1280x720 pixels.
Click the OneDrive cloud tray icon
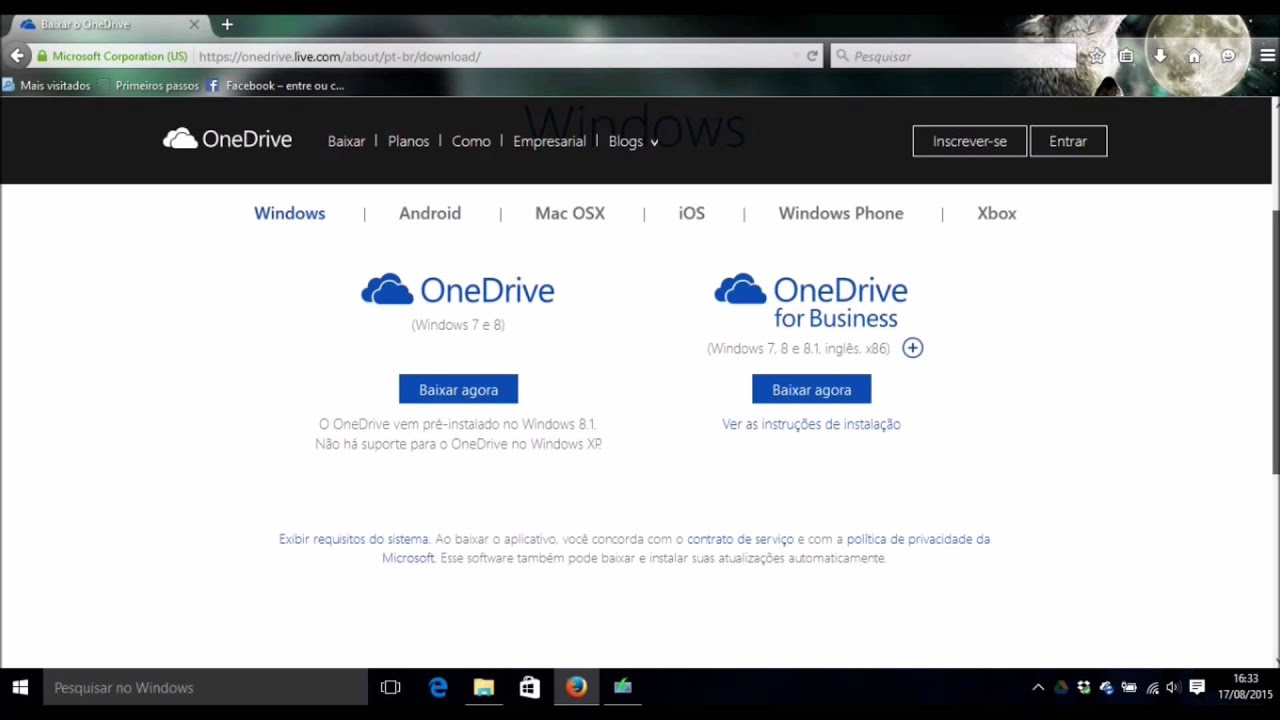point(1106,688)
